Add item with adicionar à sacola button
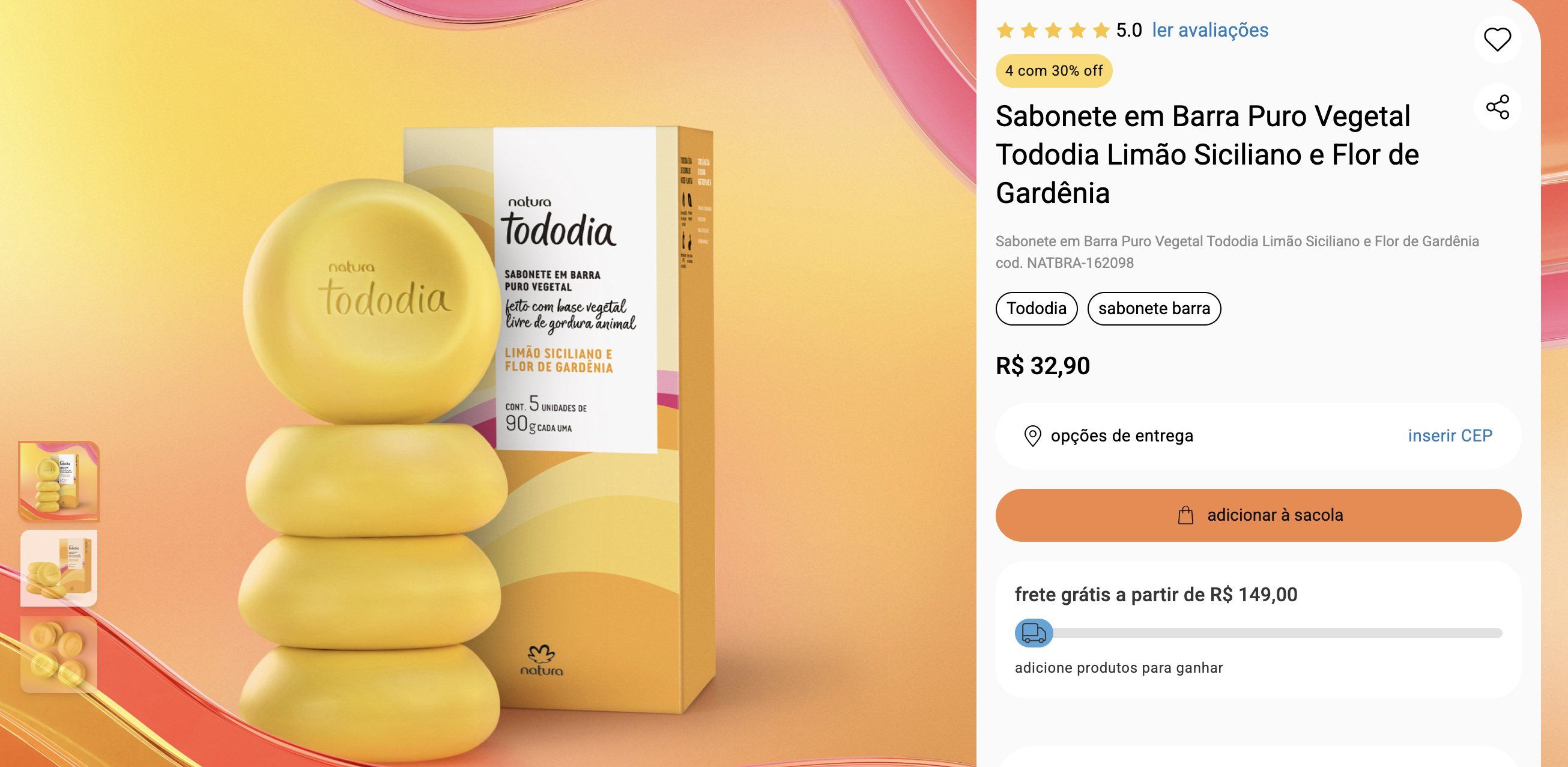This screenshot has width=1568, height=767. [1258, 515]
